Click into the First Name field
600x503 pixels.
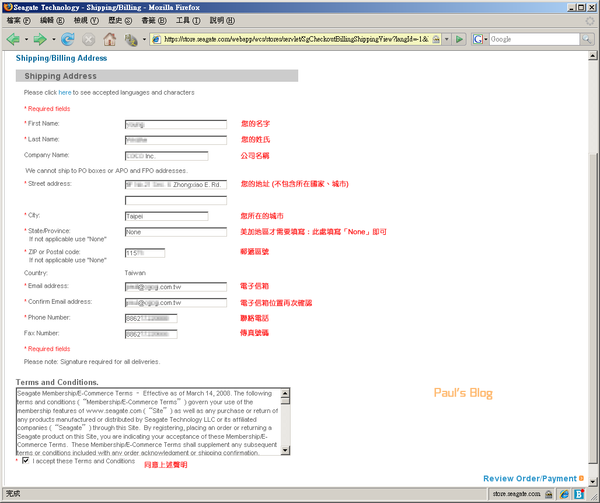point(176,124)
